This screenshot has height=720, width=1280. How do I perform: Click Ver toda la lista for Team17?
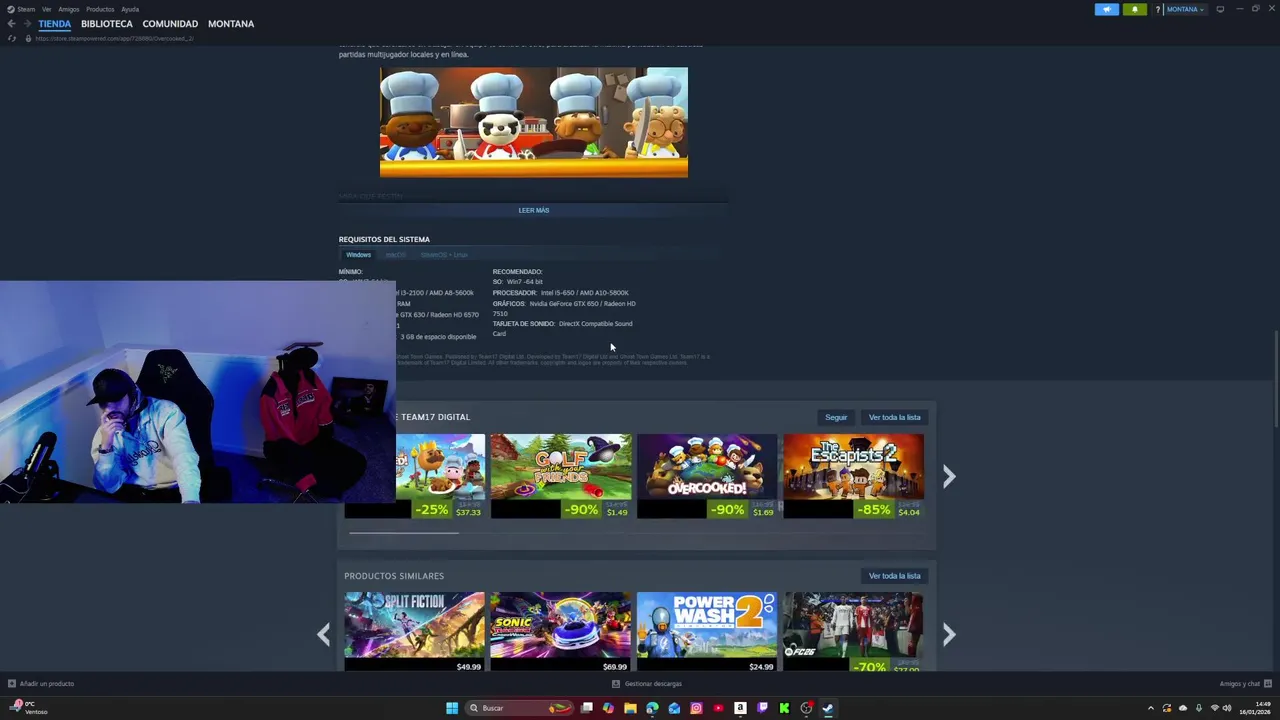(894, 417)
